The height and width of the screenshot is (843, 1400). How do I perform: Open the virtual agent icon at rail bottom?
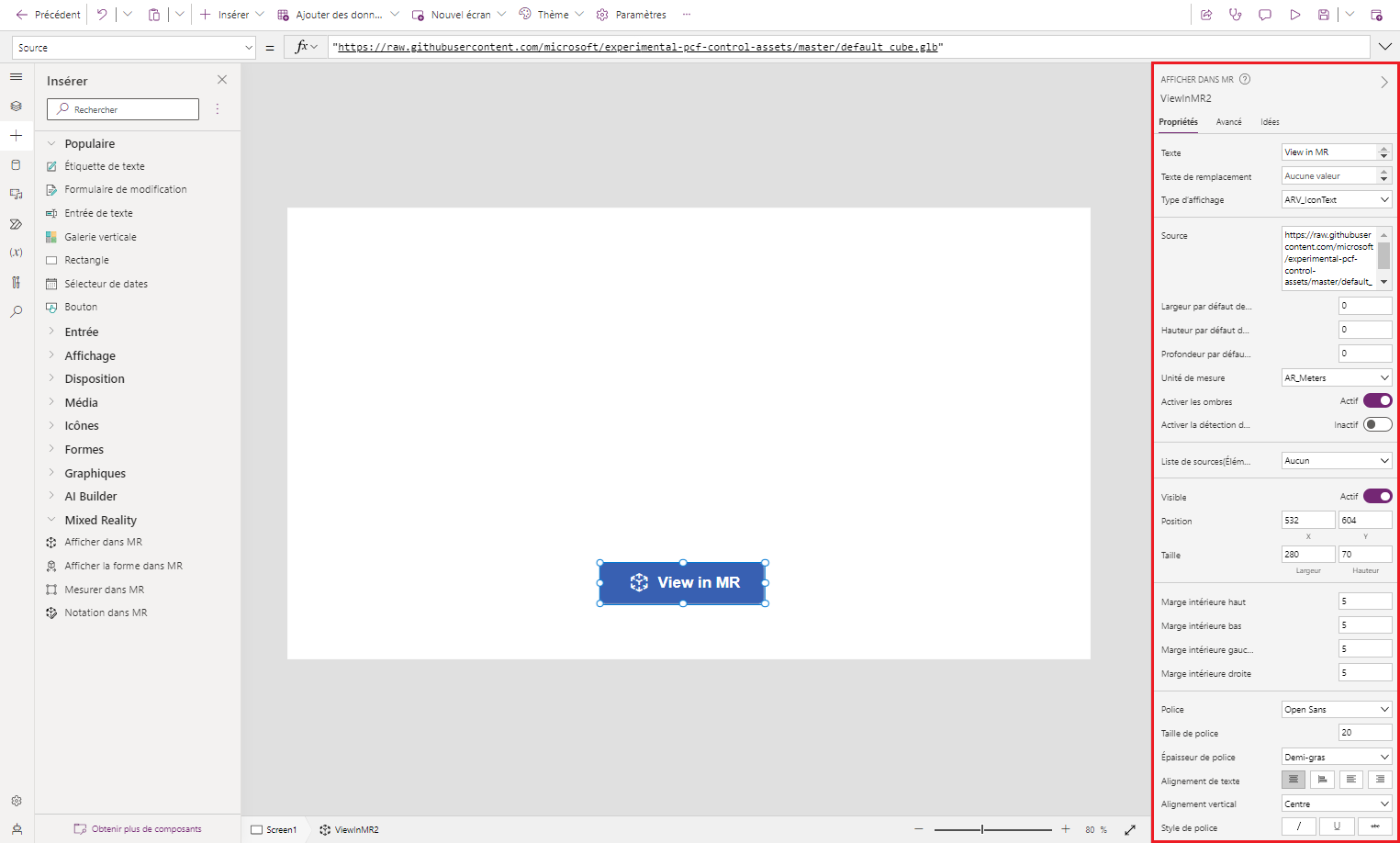point(16,828)
